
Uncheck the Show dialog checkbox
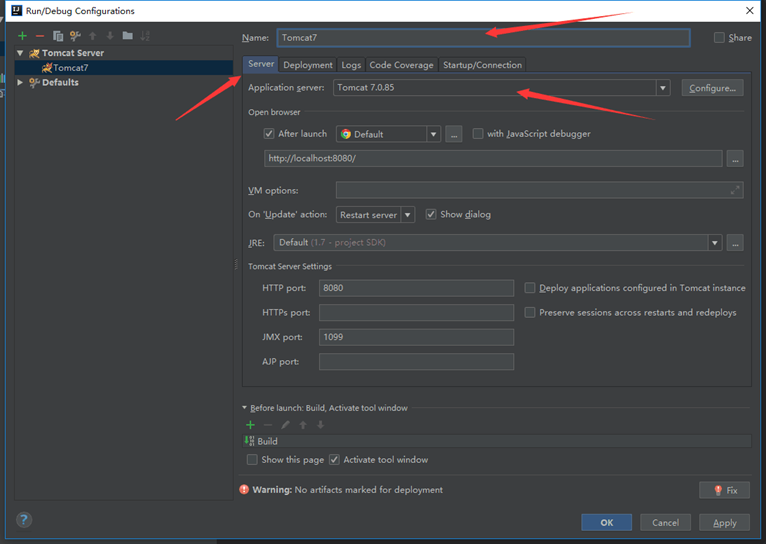tap(431, 214)
